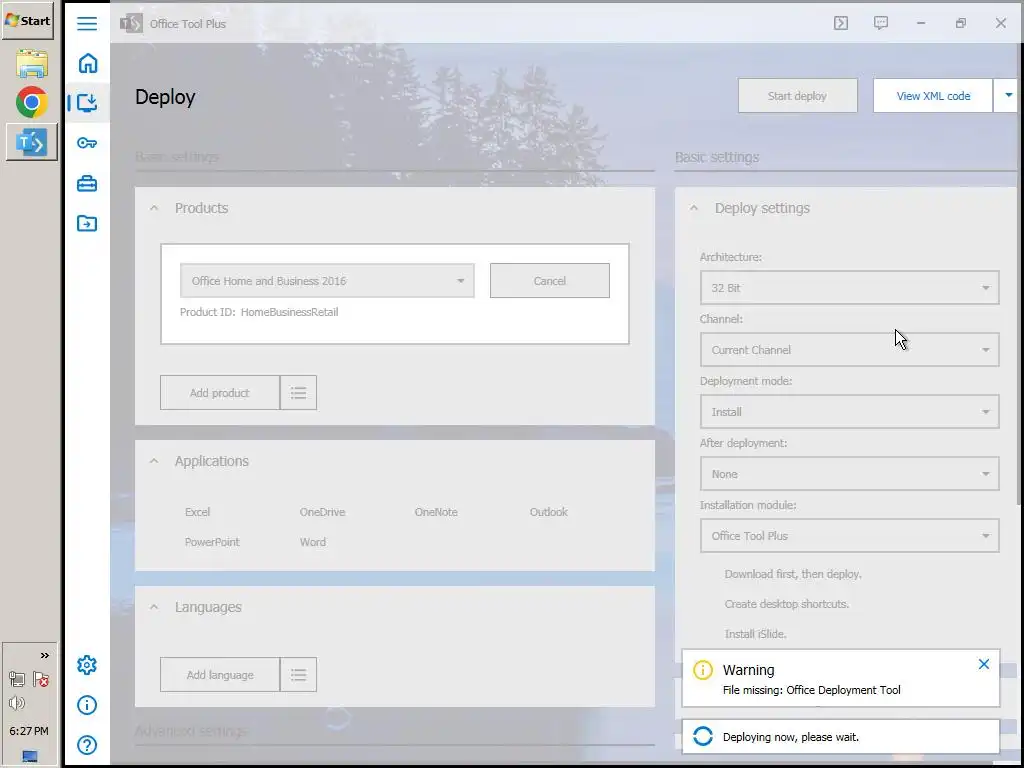Toggle the OneNote application

(436, 512)
